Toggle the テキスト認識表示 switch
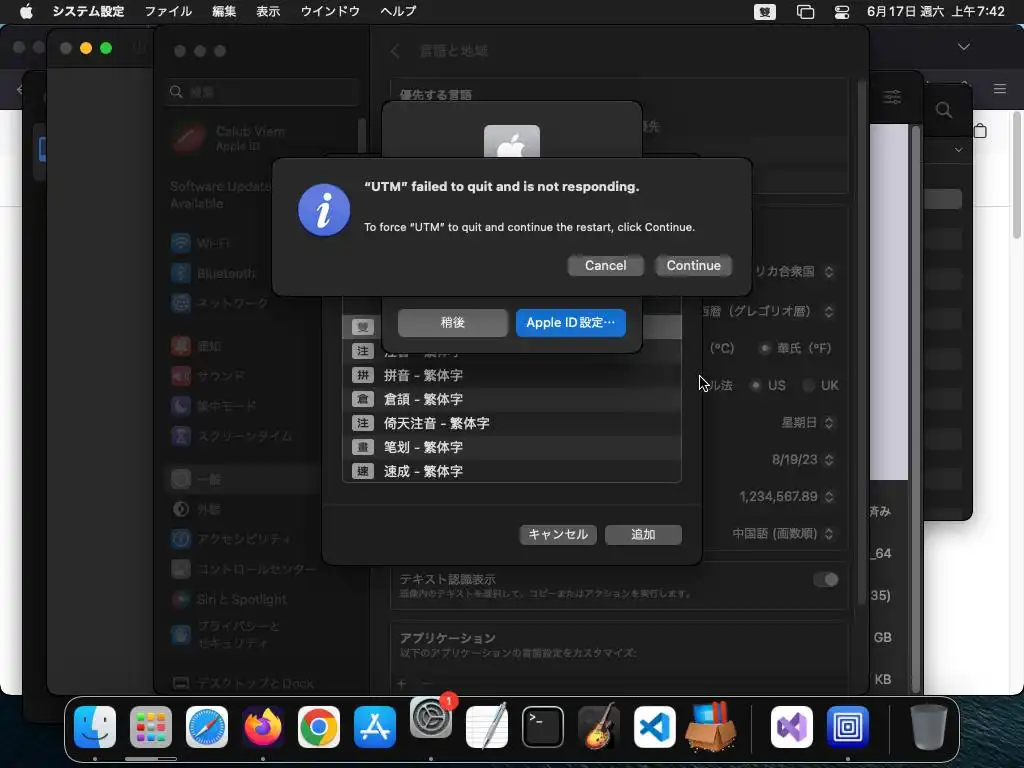 click(825, 580)
